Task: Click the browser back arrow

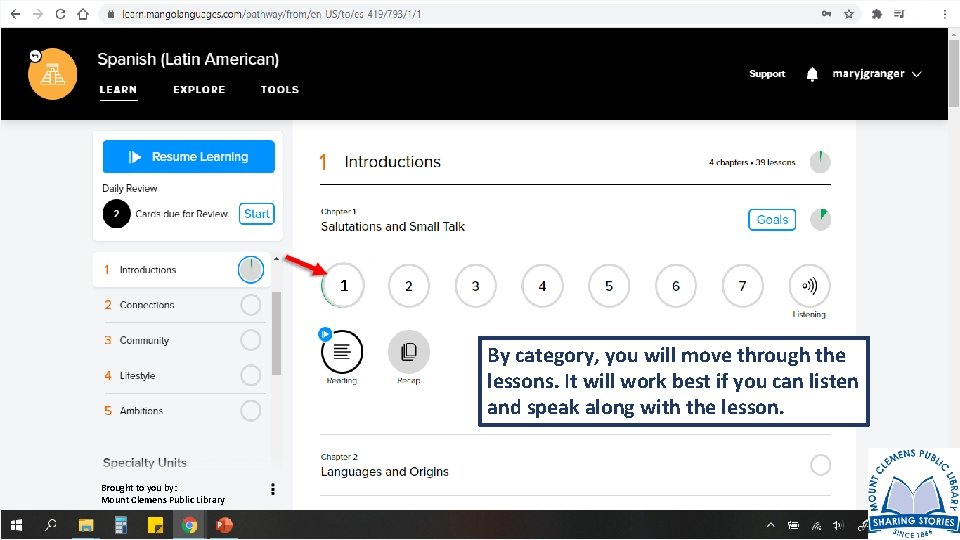Action: [x=16, y=13]
